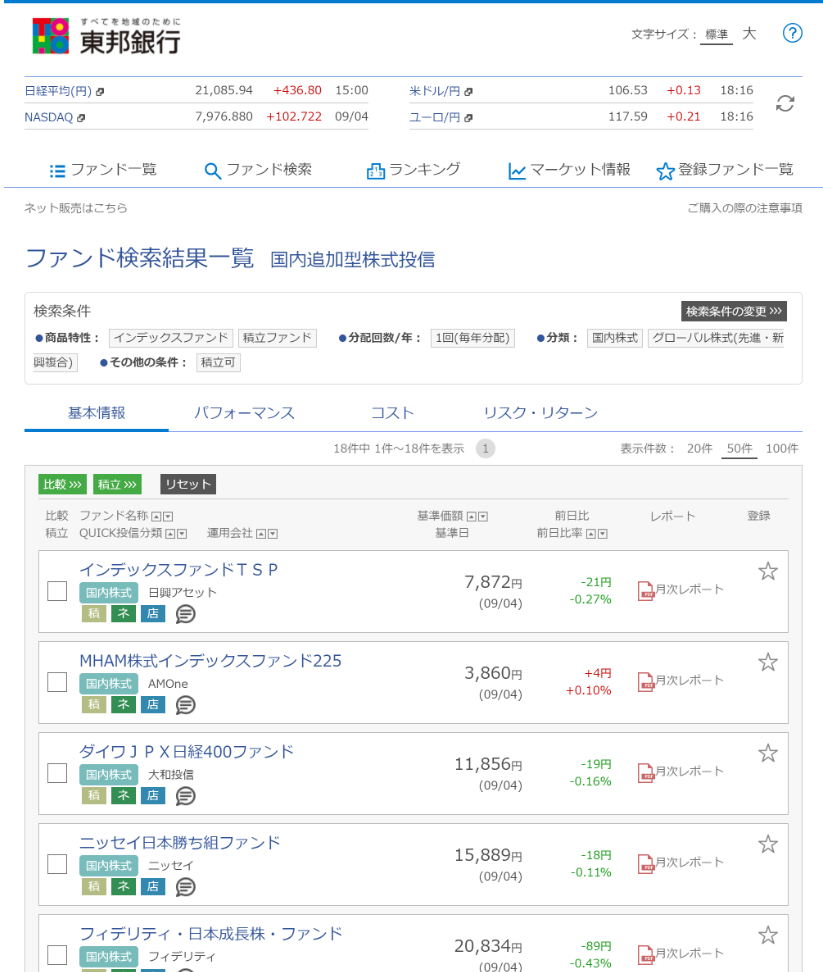Star the ニッセイ日本勝ち組ファンド fund
823x972 pixels.
point(768,844)
